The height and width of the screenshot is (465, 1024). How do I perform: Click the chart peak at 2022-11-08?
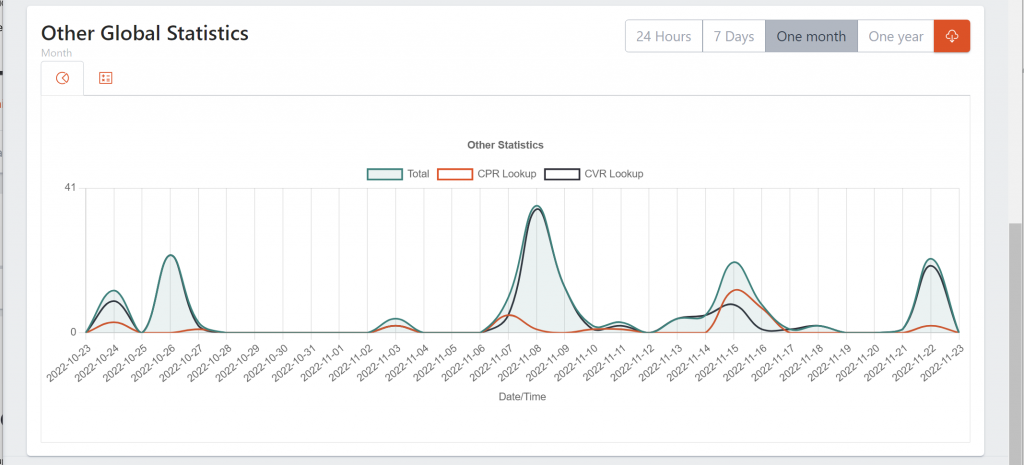[x=537, y=207]
